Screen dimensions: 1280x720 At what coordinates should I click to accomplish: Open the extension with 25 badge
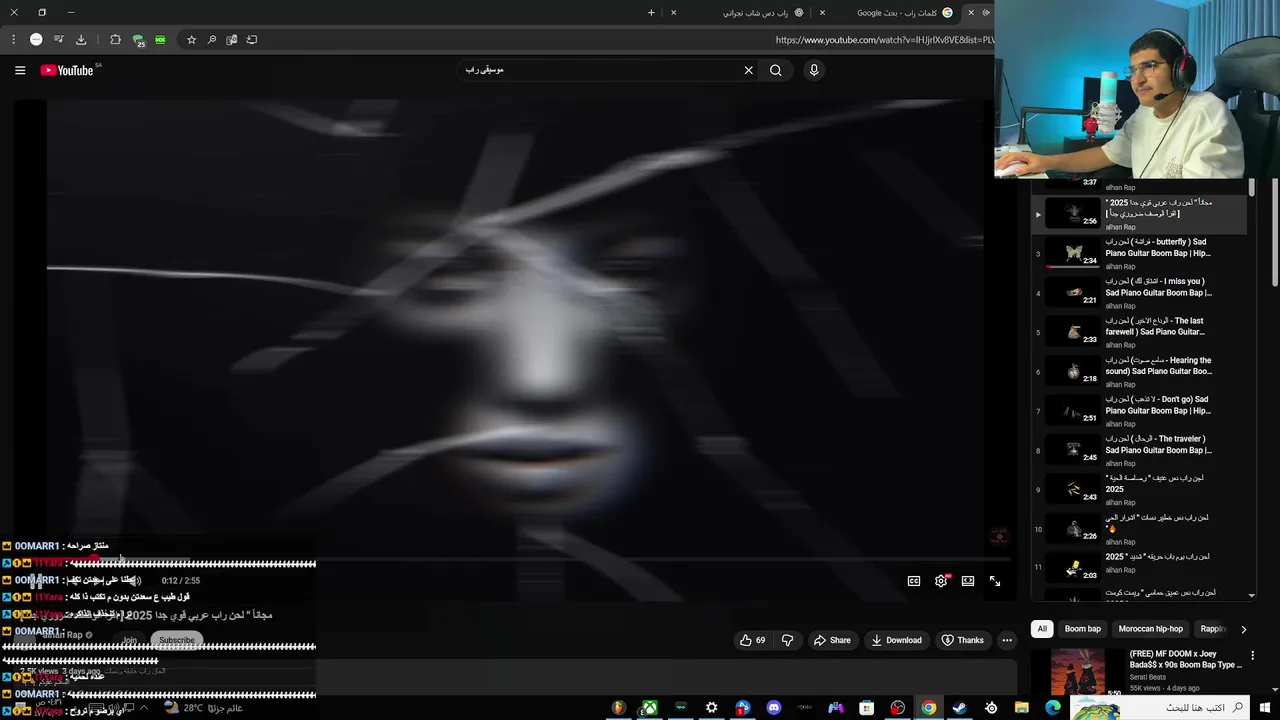138,40
